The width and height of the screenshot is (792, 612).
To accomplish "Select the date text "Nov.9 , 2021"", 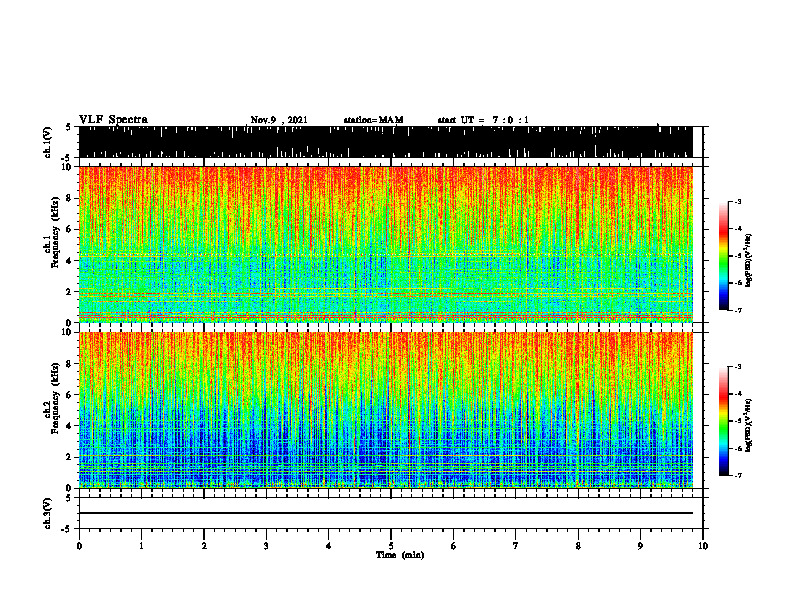I will (x=279, y=120).
